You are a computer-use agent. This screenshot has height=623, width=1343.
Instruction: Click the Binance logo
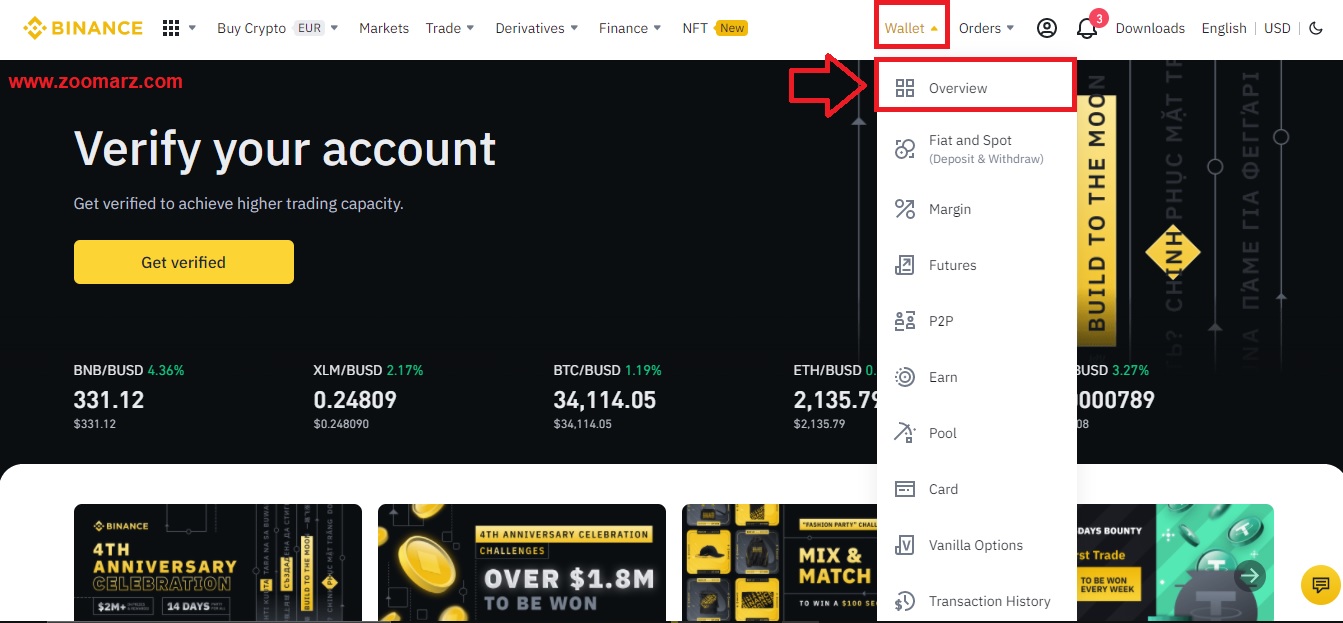point(84,28)
